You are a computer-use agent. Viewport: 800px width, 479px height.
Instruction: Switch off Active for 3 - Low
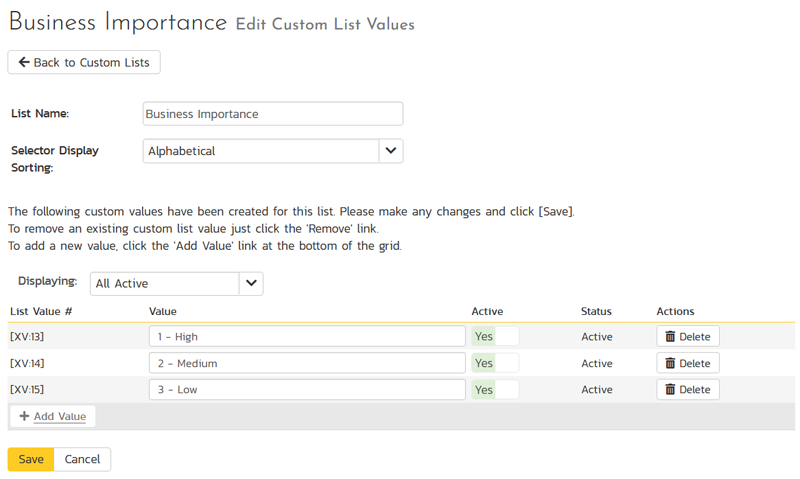click(x=495, y=390)
